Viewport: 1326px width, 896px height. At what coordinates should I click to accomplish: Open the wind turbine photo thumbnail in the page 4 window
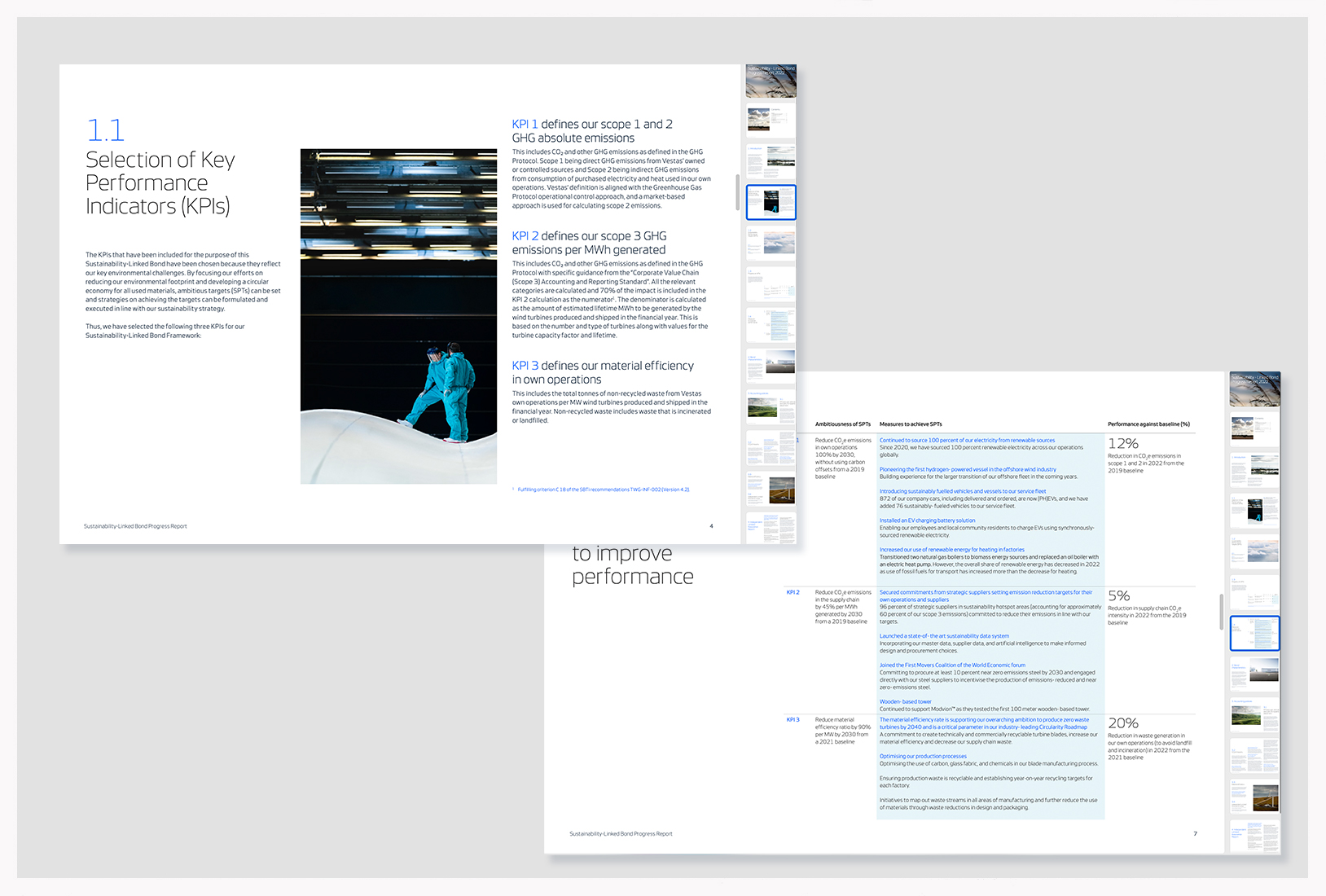coord(771,487)
